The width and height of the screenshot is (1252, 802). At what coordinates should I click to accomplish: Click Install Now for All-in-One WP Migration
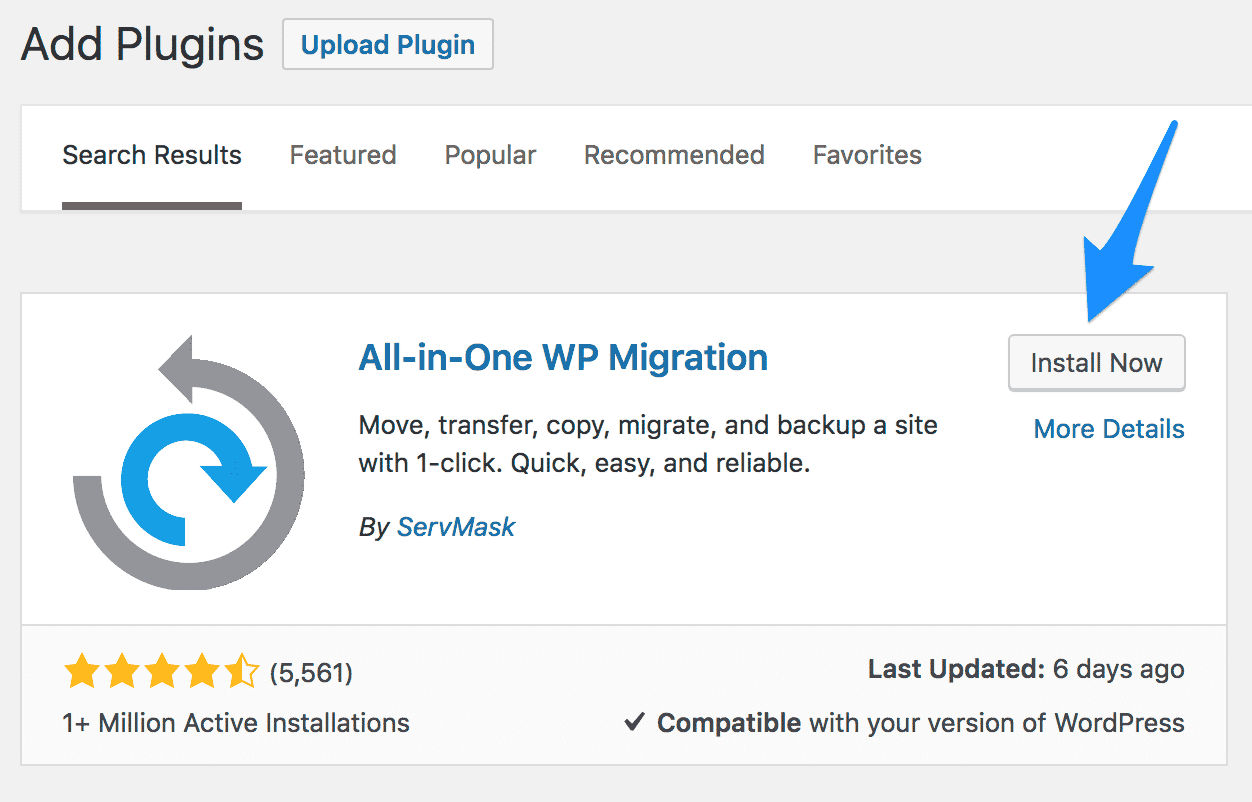(1097, 363)
